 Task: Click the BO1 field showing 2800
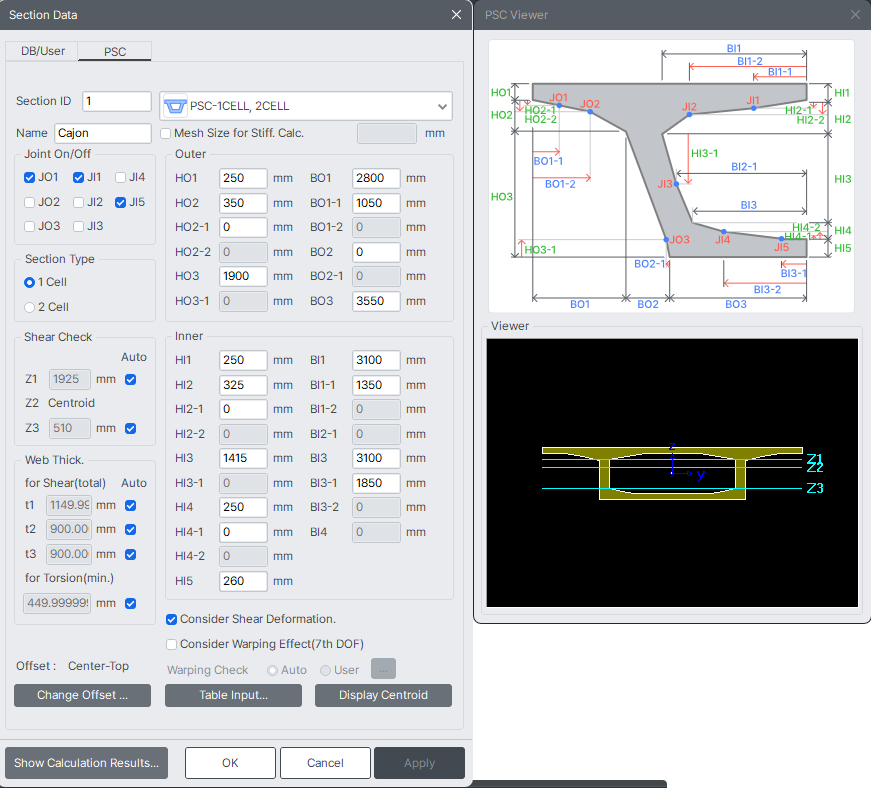pyautogui.click(x=376, y=178)
